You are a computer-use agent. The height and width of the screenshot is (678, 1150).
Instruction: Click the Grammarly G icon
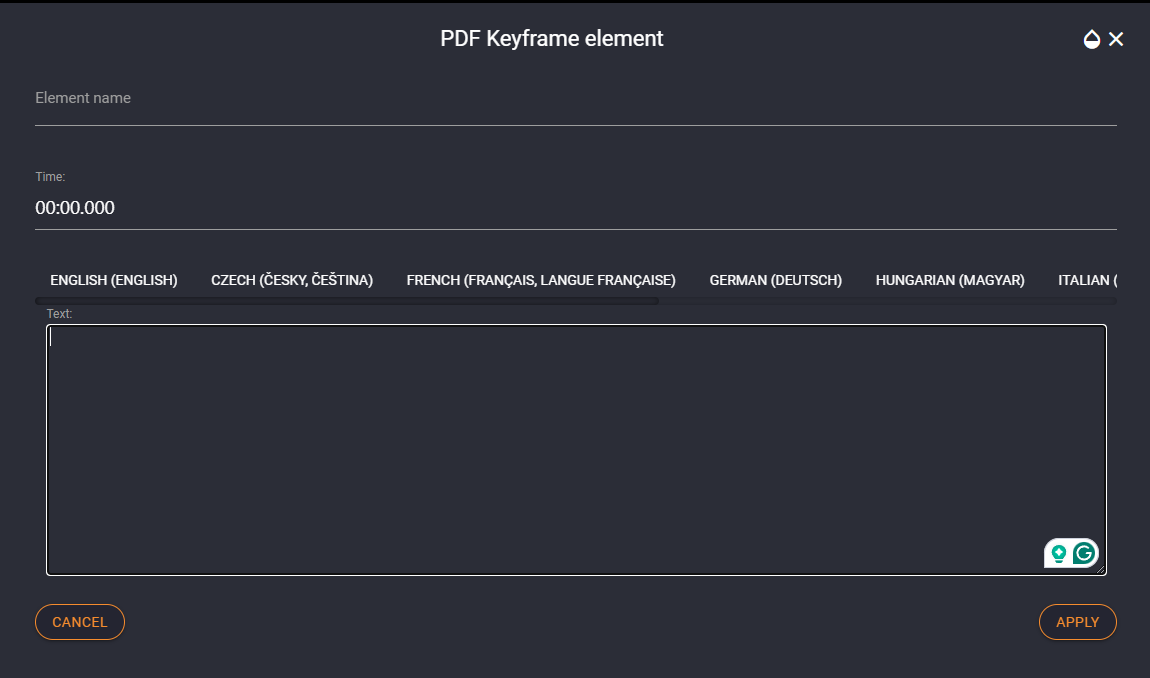point(1084,553)
